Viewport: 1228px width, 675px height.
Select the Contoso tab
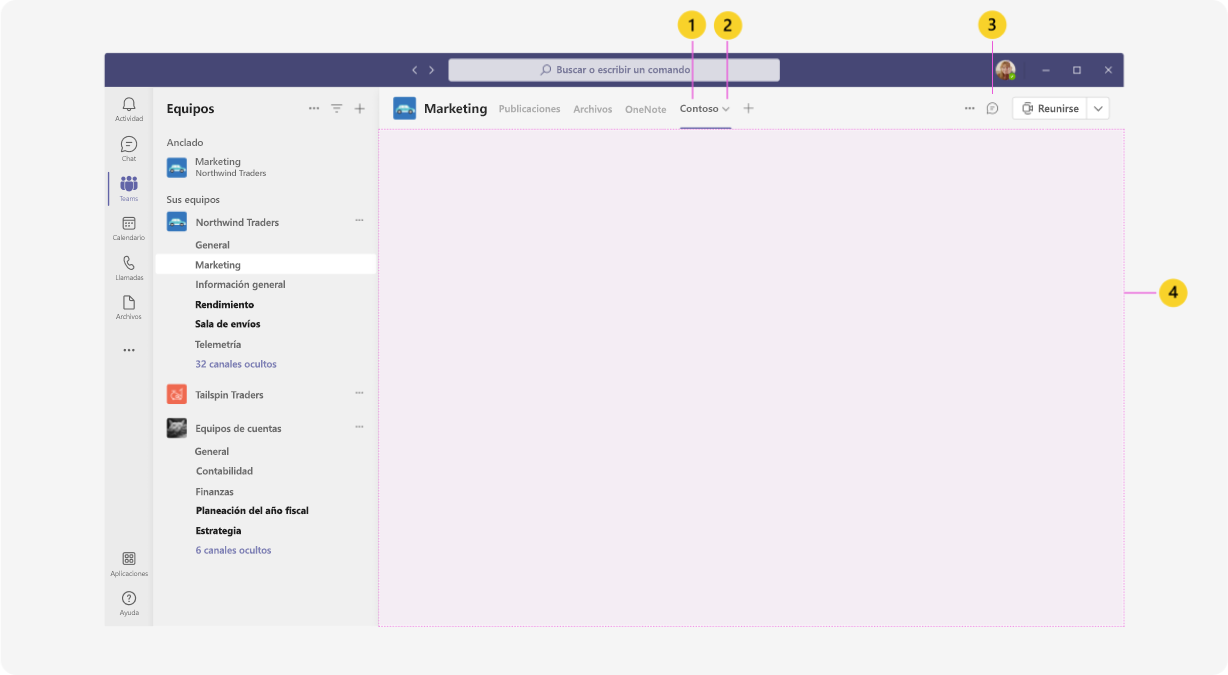pyautogui.click(x=699, y=109)
